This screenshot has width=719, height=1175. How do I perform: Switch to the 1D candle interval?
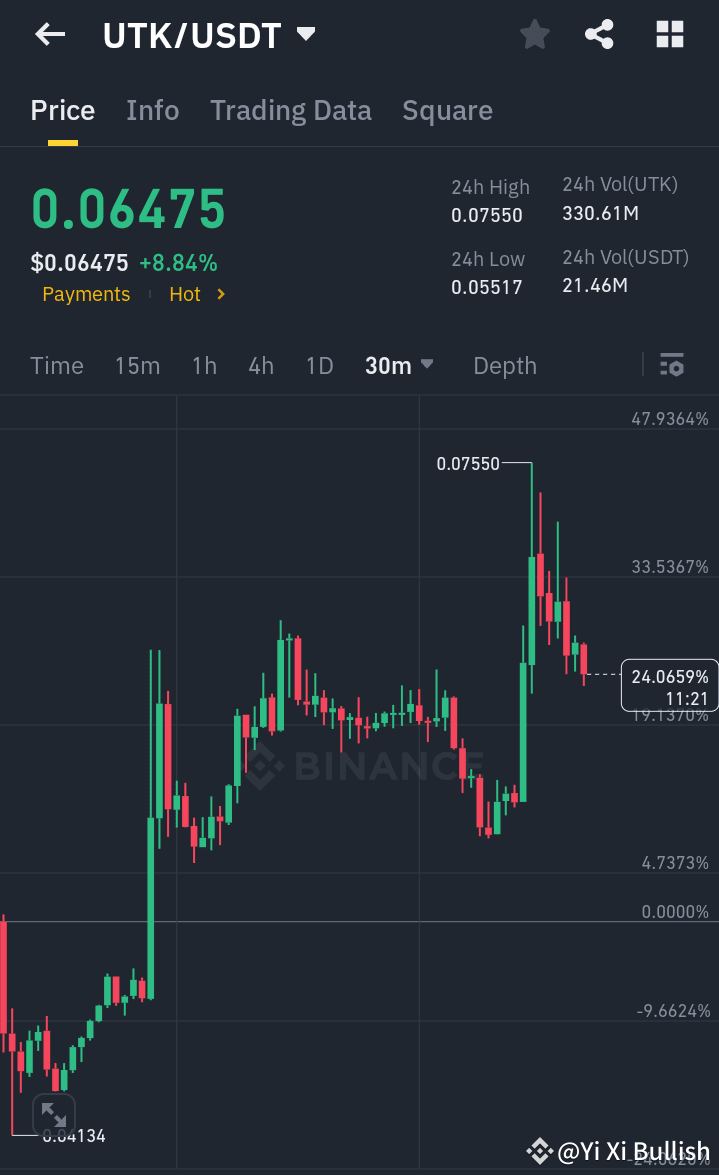pyautogui.click(x=319, y=365)
